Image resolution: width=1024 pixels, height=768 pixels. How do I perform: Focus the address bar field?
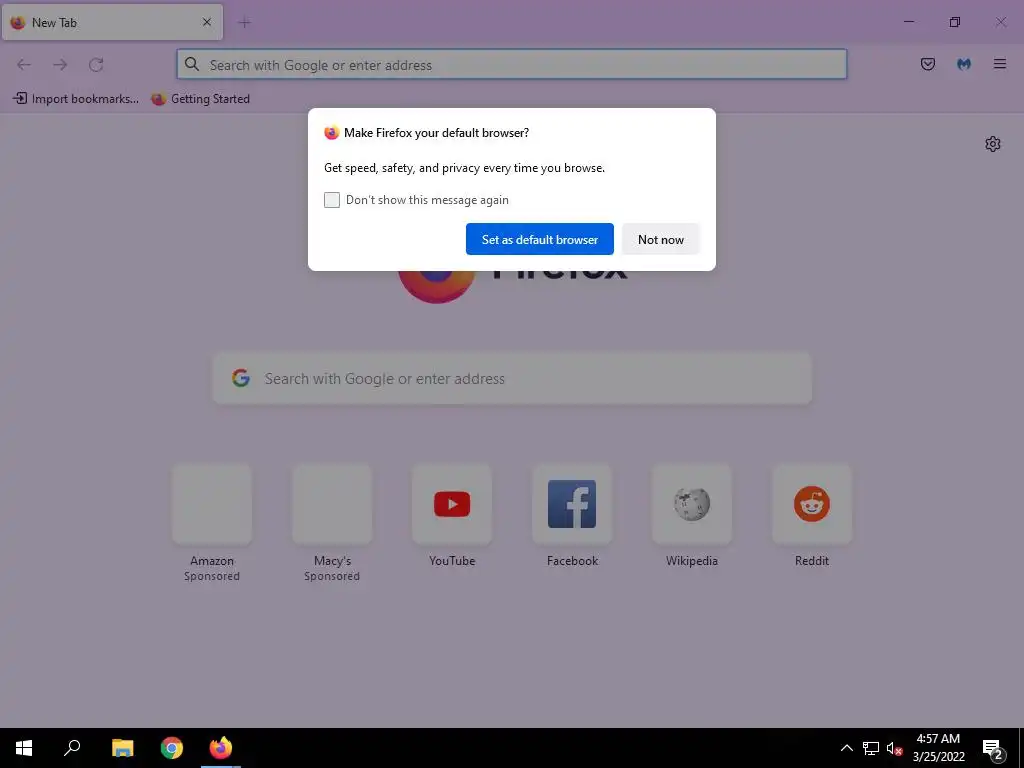coord(512,64)
